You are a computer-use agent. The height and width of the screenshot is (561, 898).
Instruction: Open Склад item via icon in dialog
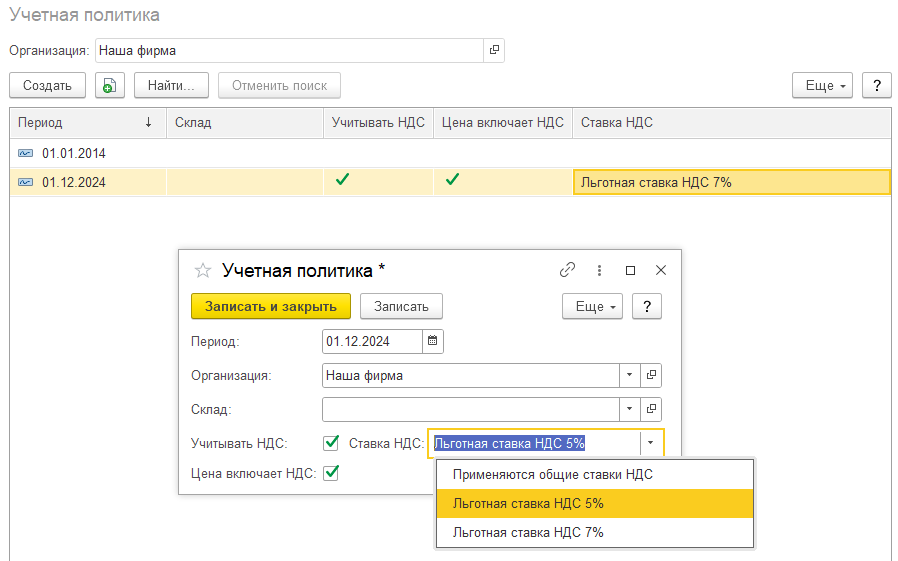651,409
